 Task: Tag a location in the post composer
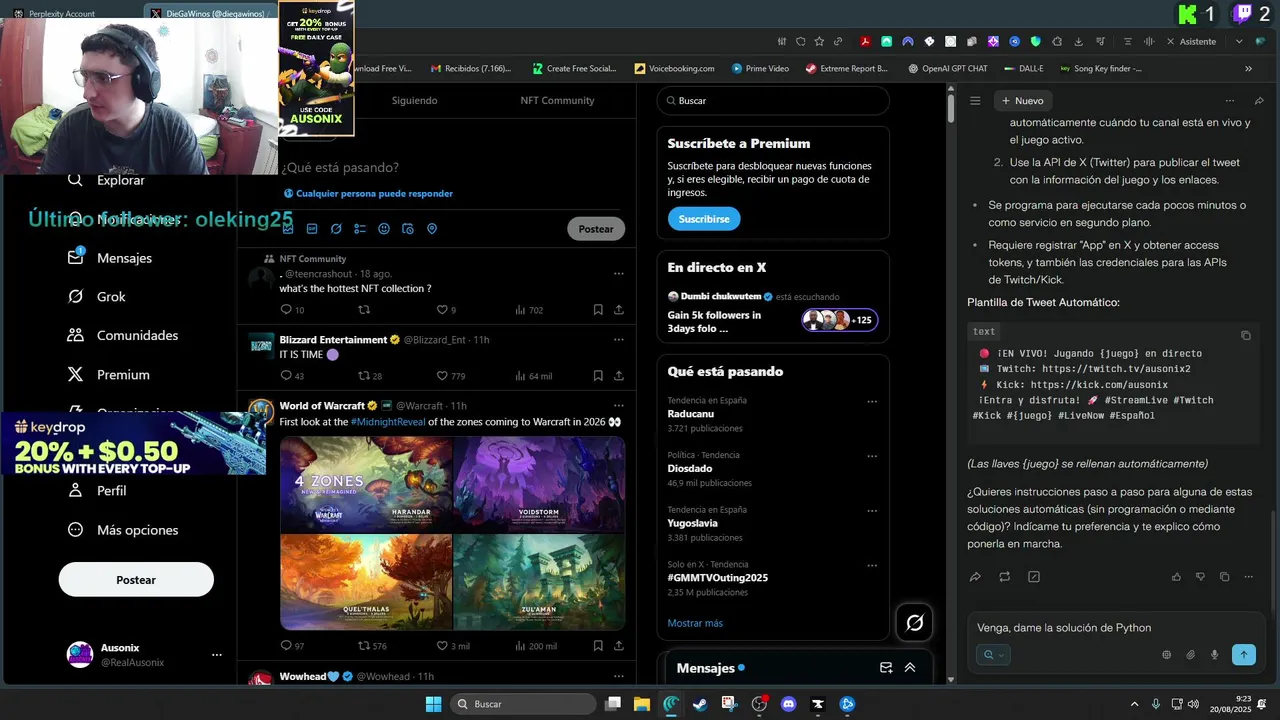point(432,229)
